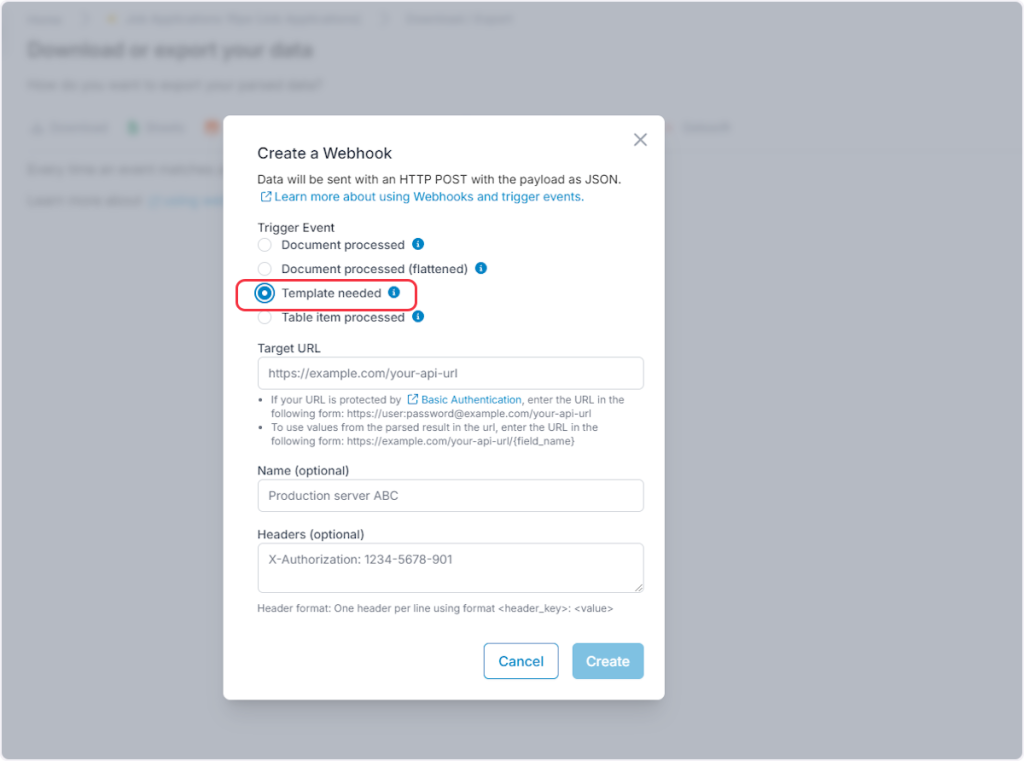Viewport: 1024px width, 761px height.
Task: Click info icon next to Document processed (flattened)
Action: [481, 268]
